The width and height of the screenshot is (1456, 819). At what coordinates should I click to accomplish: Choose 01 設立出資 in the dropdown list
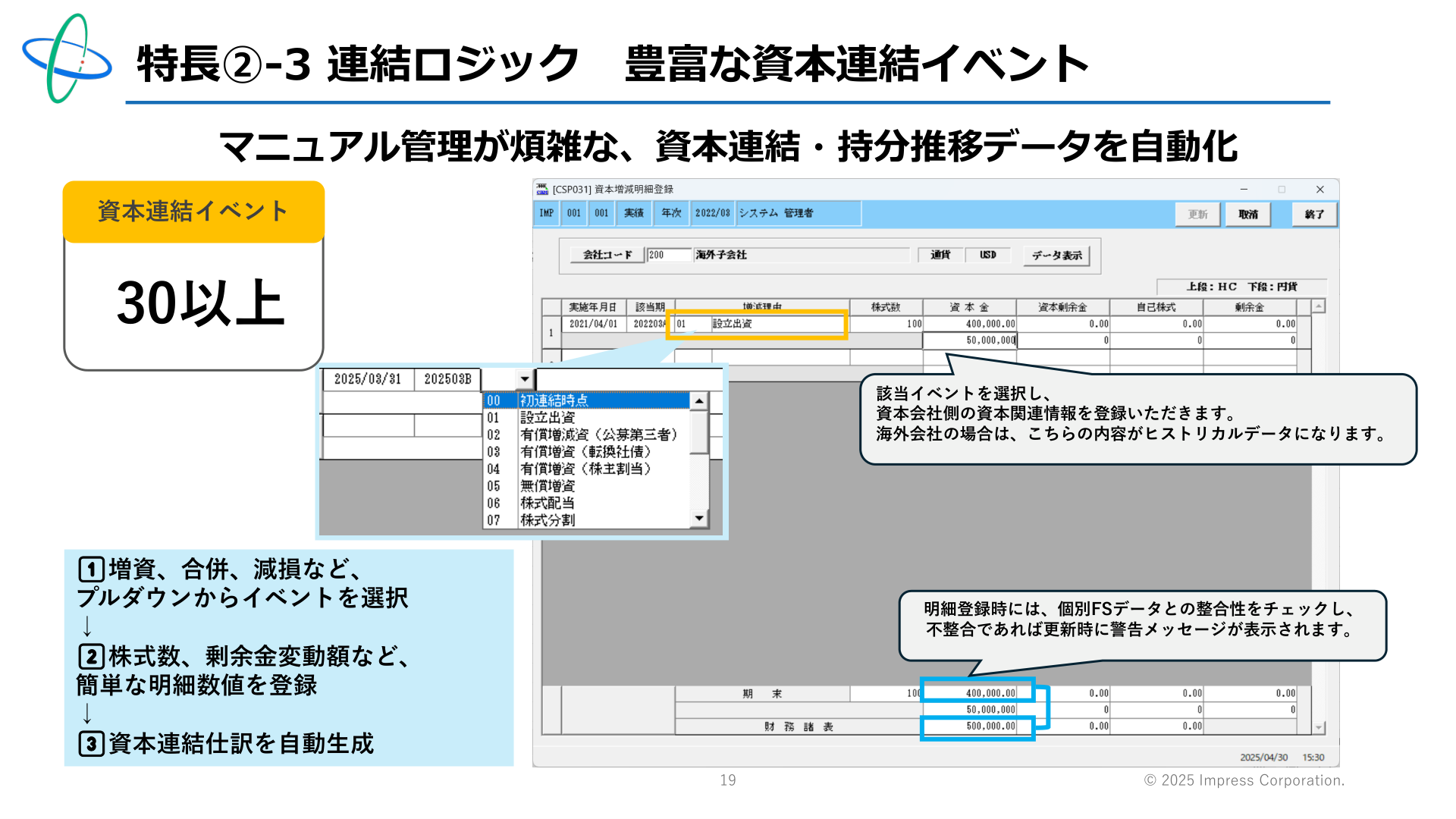[x=587, y=418]
